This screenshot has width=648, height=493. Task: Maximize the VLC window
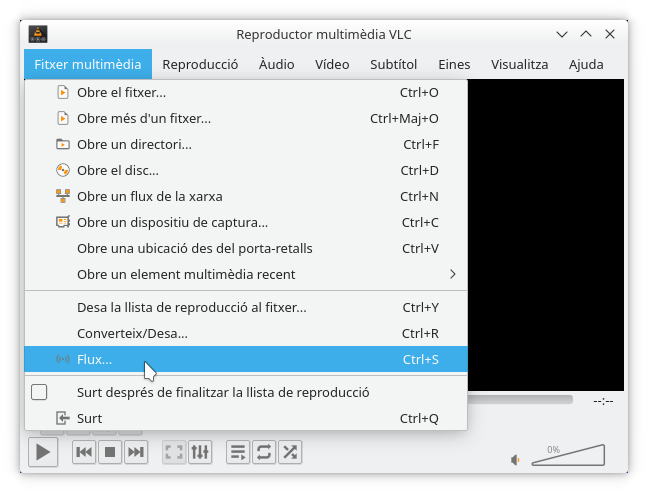(x=586, y=34)
